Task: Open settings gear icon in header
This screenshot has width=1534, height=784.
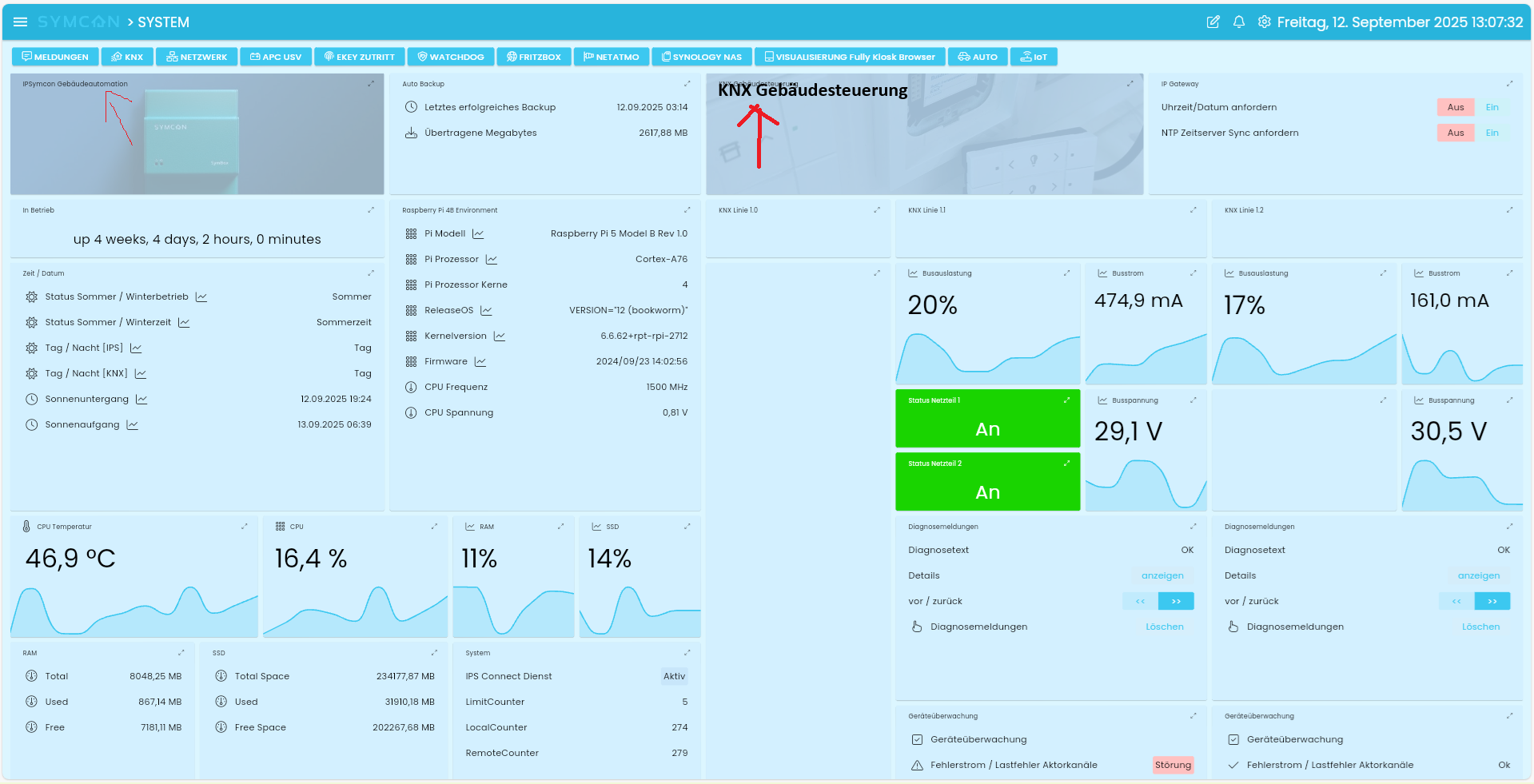Action: pyautogui.click(x=1264, y=22)
